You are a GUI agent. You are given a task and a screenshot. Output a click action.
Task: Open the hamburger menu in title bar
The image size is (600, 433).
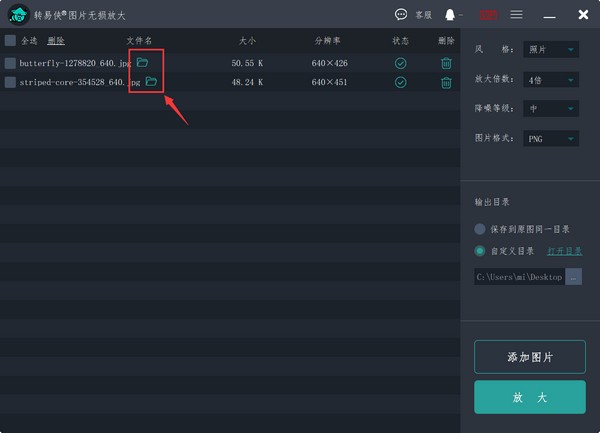517,15
